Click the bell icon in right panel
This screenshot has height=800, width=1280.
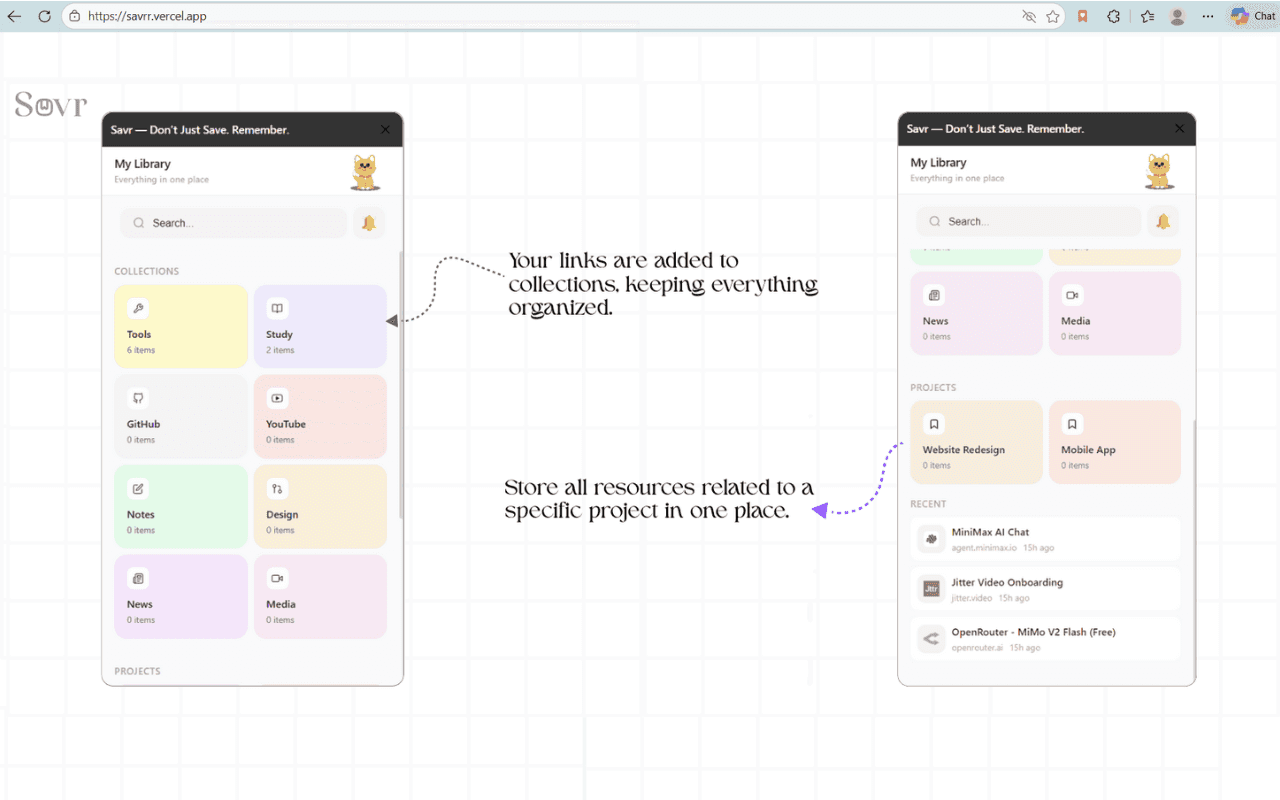point(1163,222)
